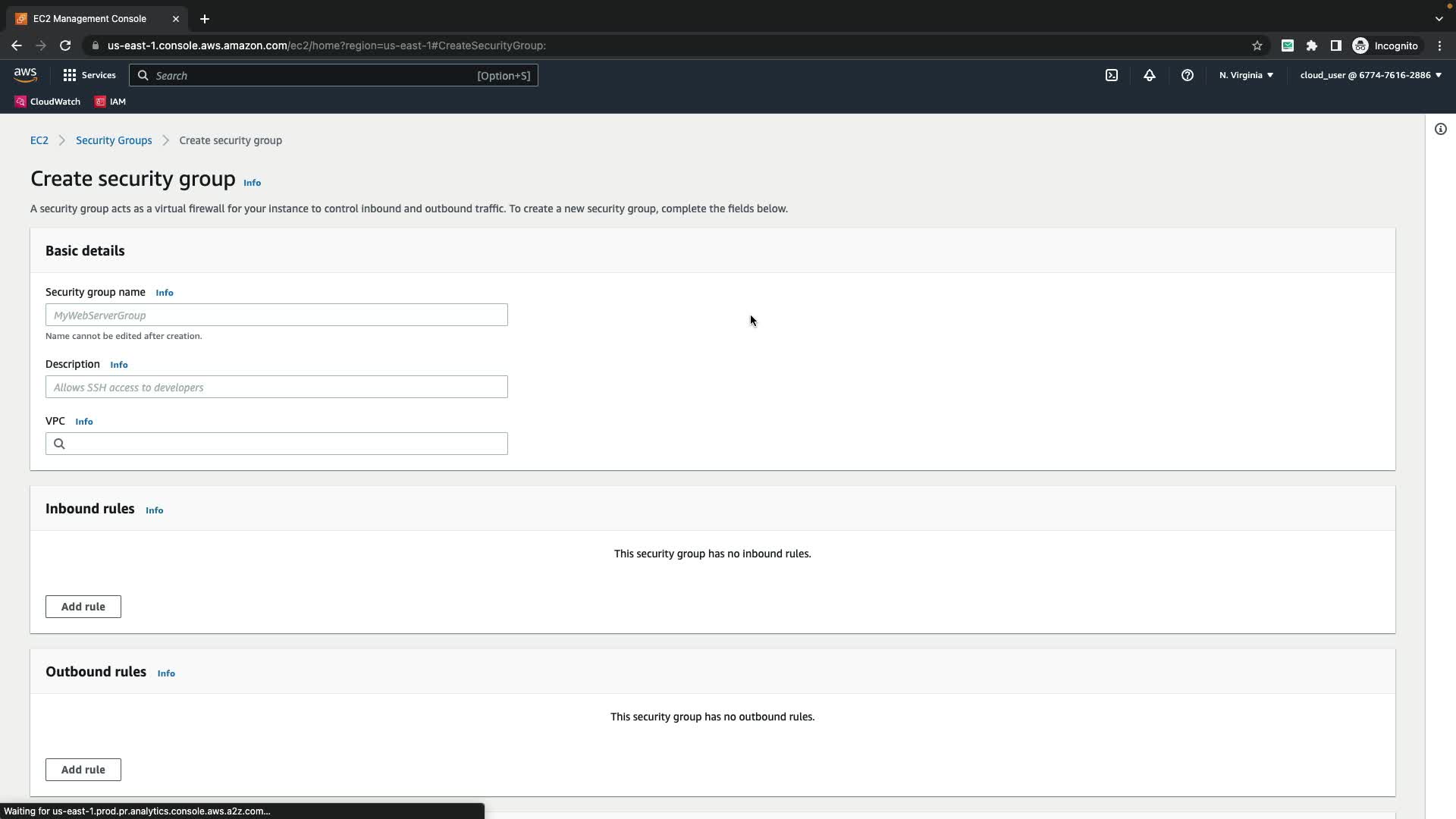Open the browser extensions puzzle icon

click(x=1311, y=45)
